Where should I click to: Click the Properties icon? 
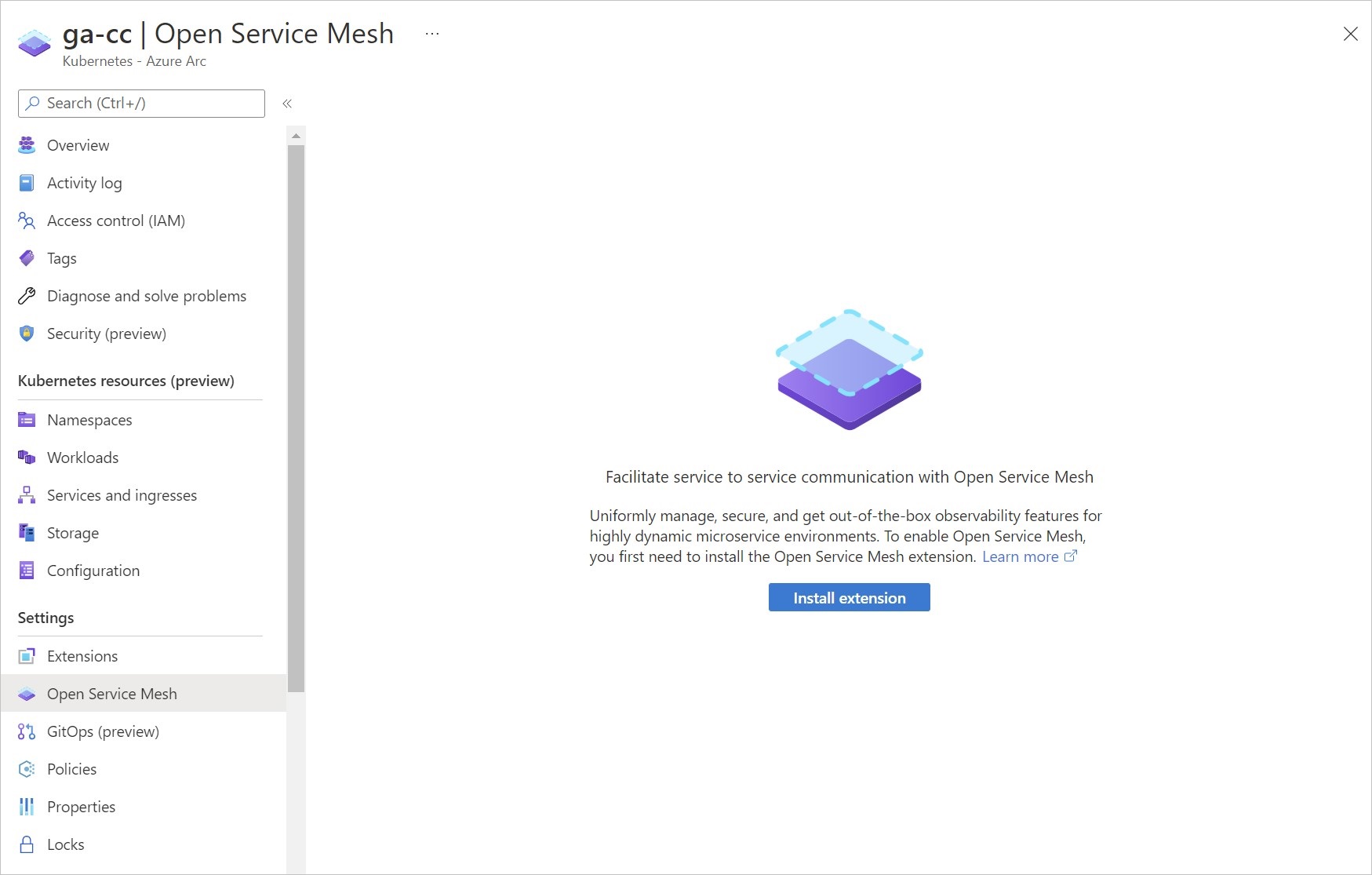[27, 807]
